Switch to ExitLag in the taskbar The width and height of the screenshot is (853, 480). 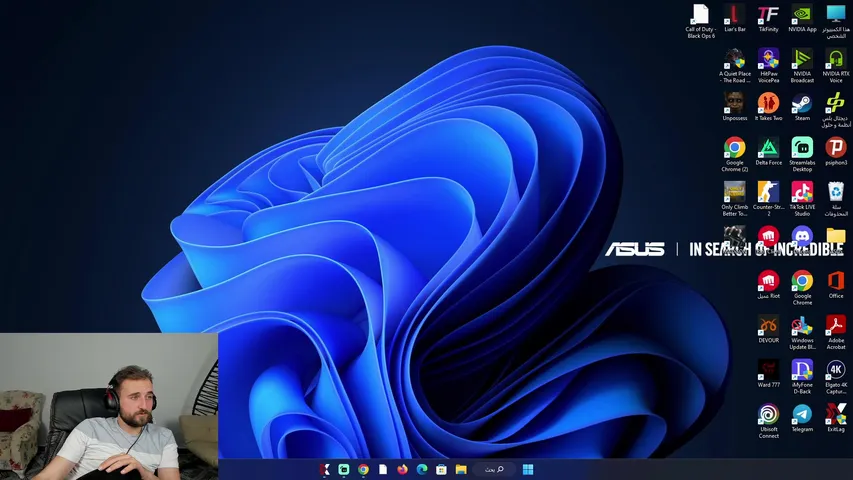325,469
